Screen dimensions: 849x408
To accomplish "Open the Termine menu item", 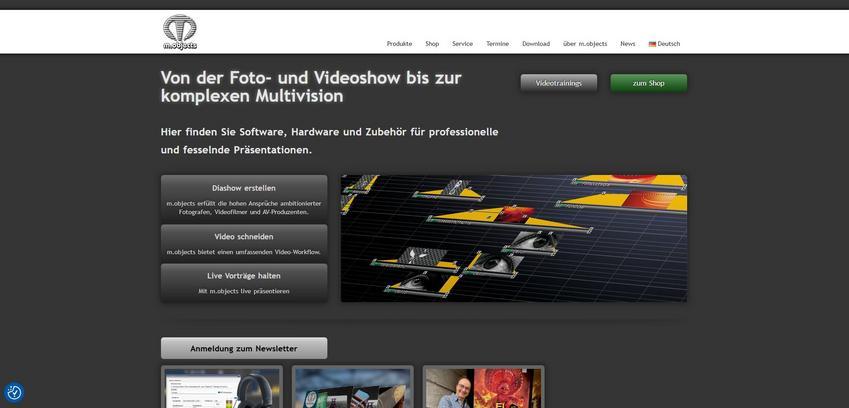I will point(497,44).
